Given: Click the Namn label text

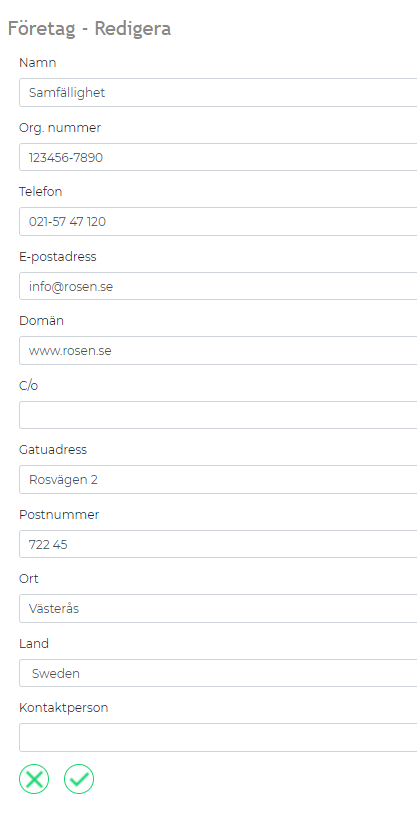Looking at the screenshot, I should pos(38,63).
